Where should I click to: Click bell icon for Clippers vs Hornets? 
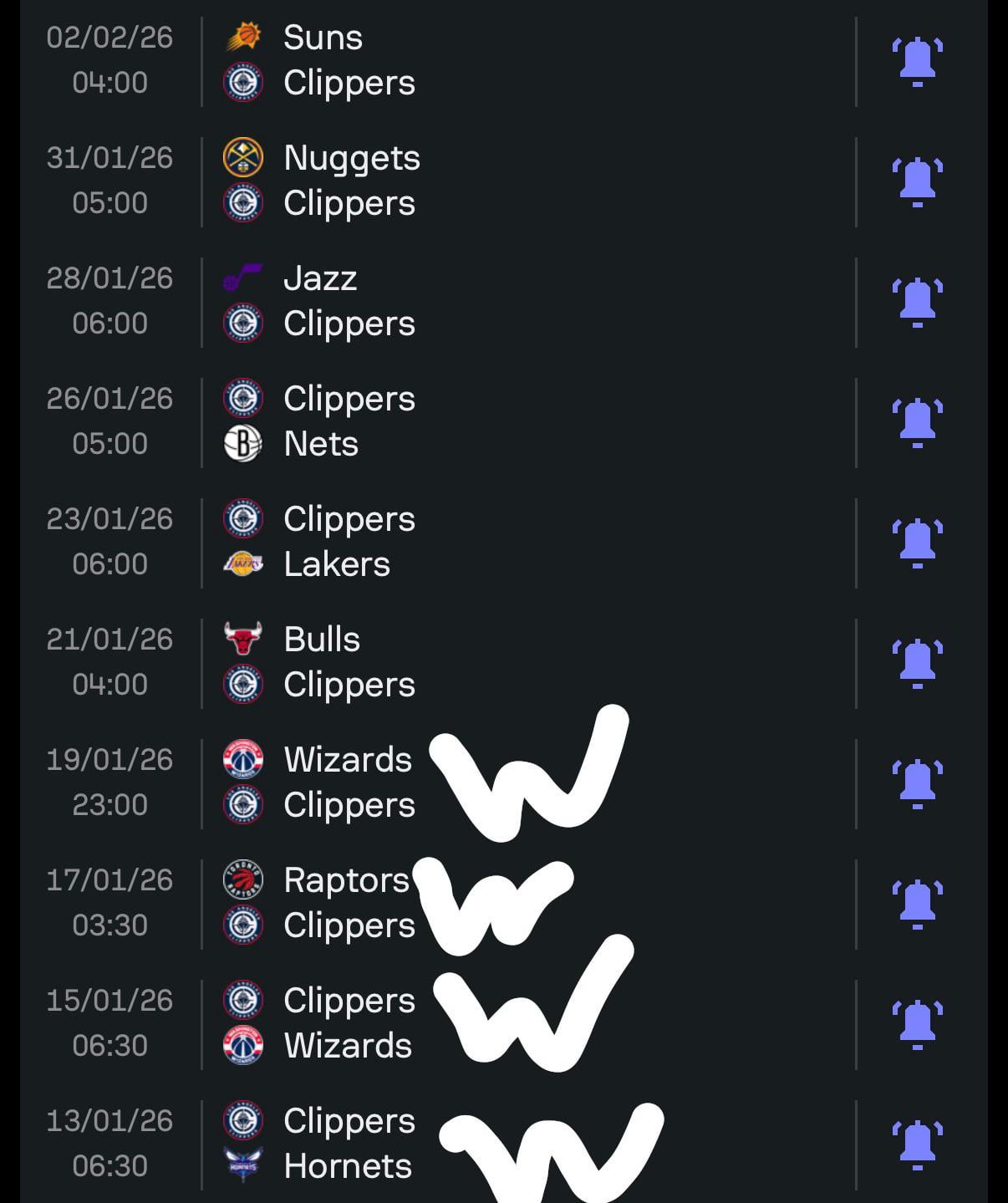[917, 1144]
